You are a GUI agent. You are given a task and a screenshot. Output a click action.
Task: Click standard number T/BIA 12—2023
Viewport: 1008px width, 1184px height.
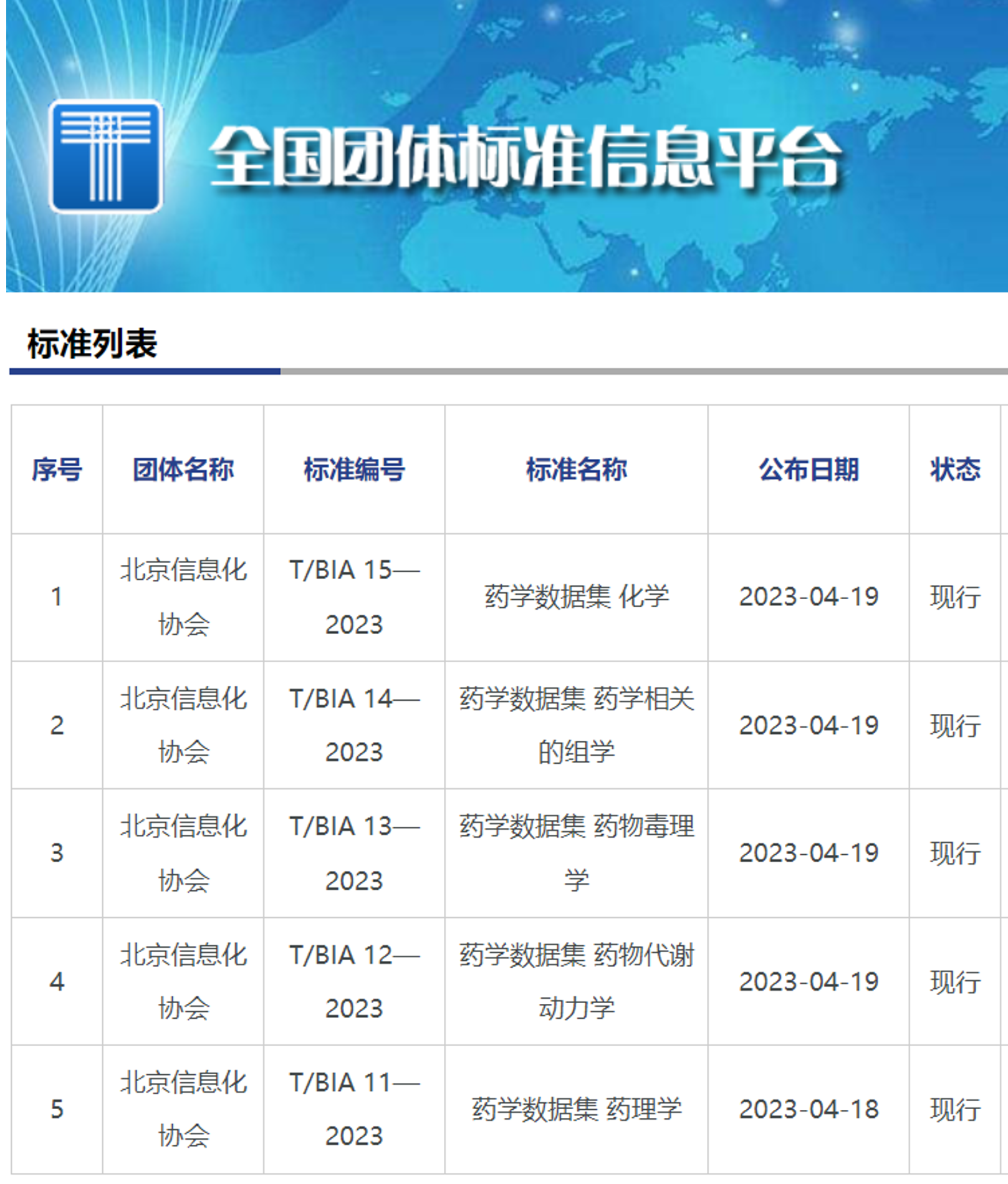coord(354,981)
